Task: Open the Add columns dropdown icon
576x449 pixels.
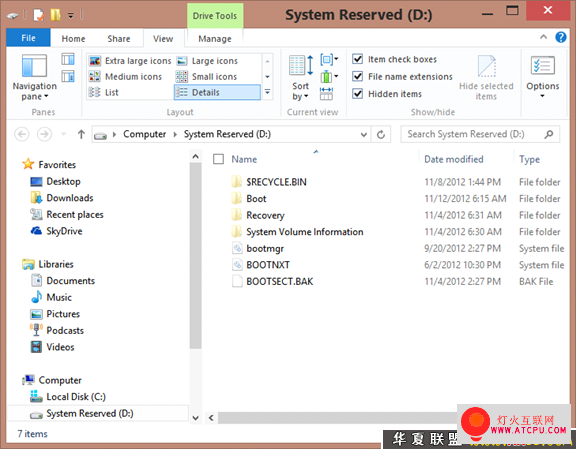Action: [x=329, y=77]
